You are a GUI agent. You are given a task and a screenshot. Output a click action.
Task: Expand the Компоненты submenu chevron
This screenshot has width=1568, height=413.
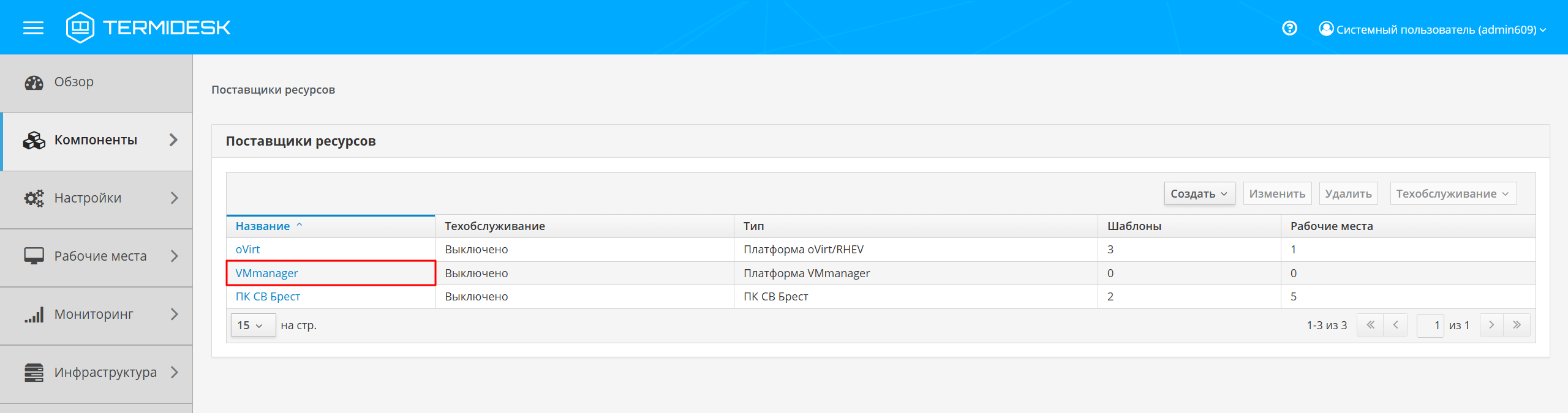(x=174, y=140)
